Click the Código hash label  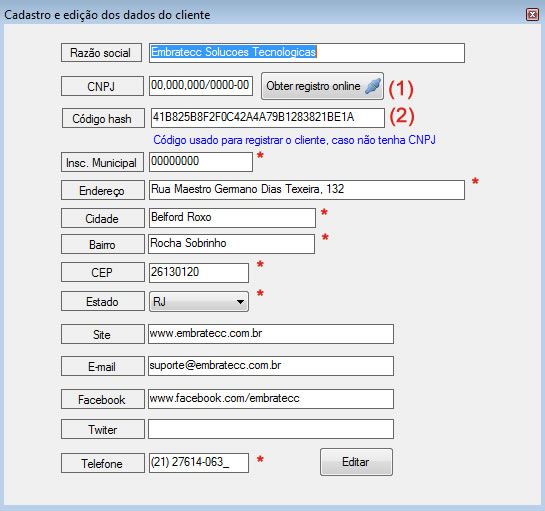(x=103, y=118)
